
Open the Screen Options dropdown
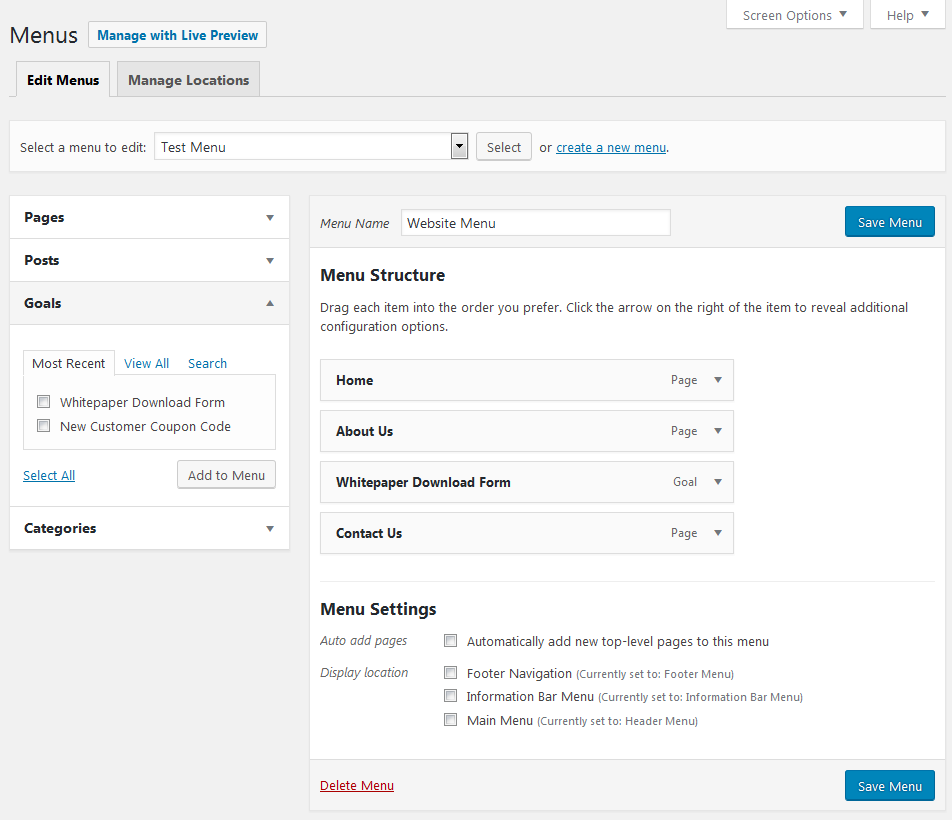point(795,15)
